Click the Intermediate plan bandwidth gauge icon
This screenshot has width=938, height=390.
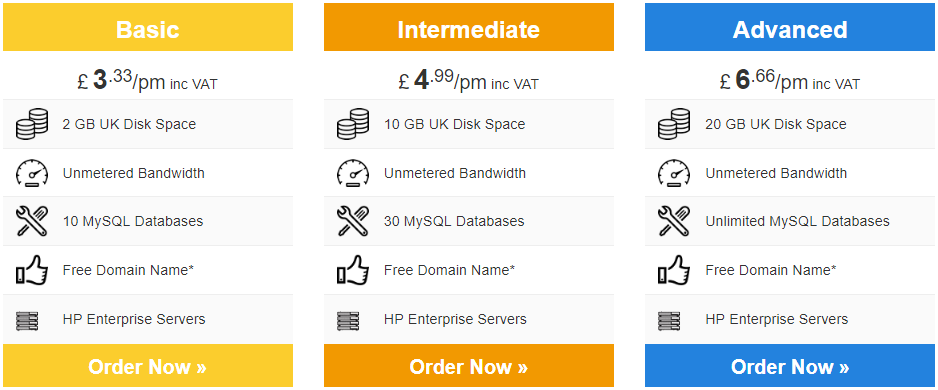pyautogui.click(x=353, y=173)
